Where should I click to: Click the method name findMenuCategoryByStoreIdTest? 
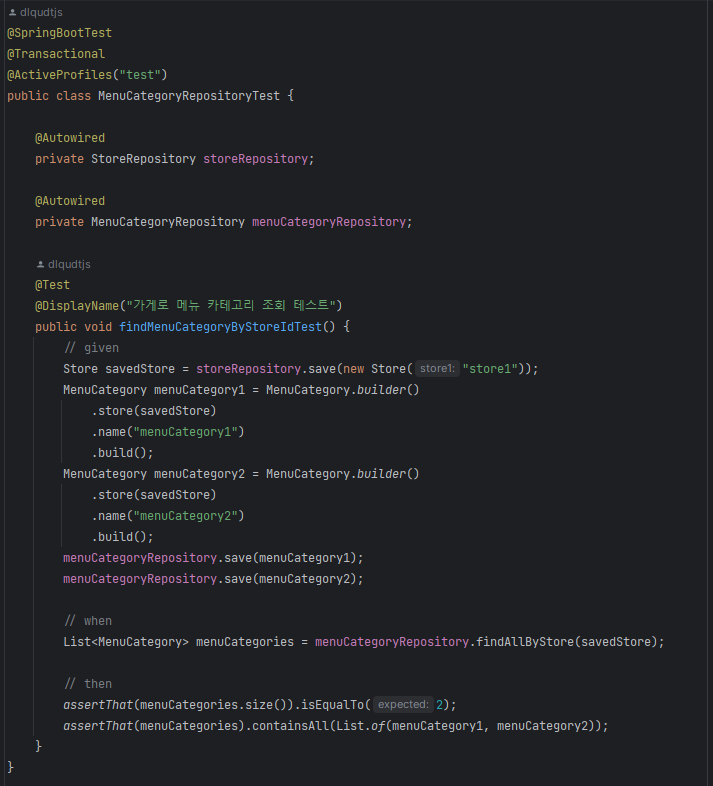[221, 327]
